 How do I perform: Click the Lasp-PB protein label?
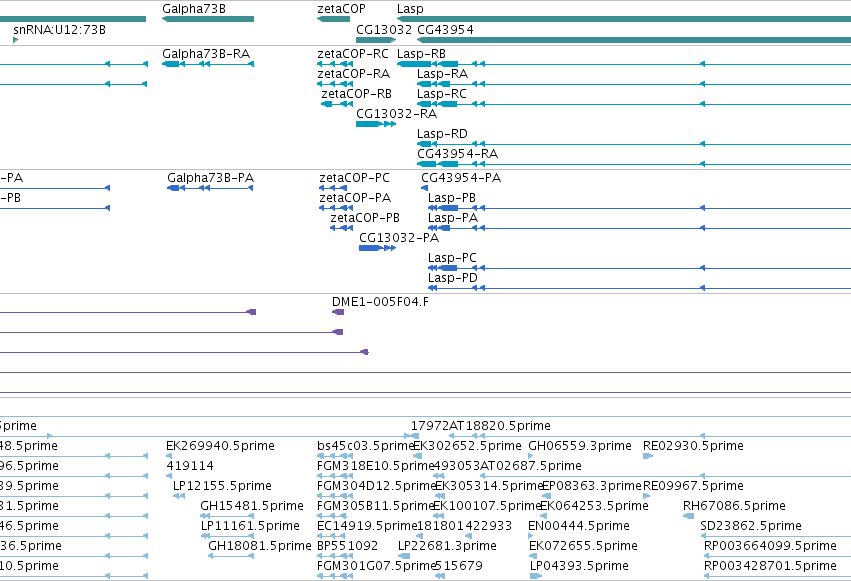pos(452,198)
